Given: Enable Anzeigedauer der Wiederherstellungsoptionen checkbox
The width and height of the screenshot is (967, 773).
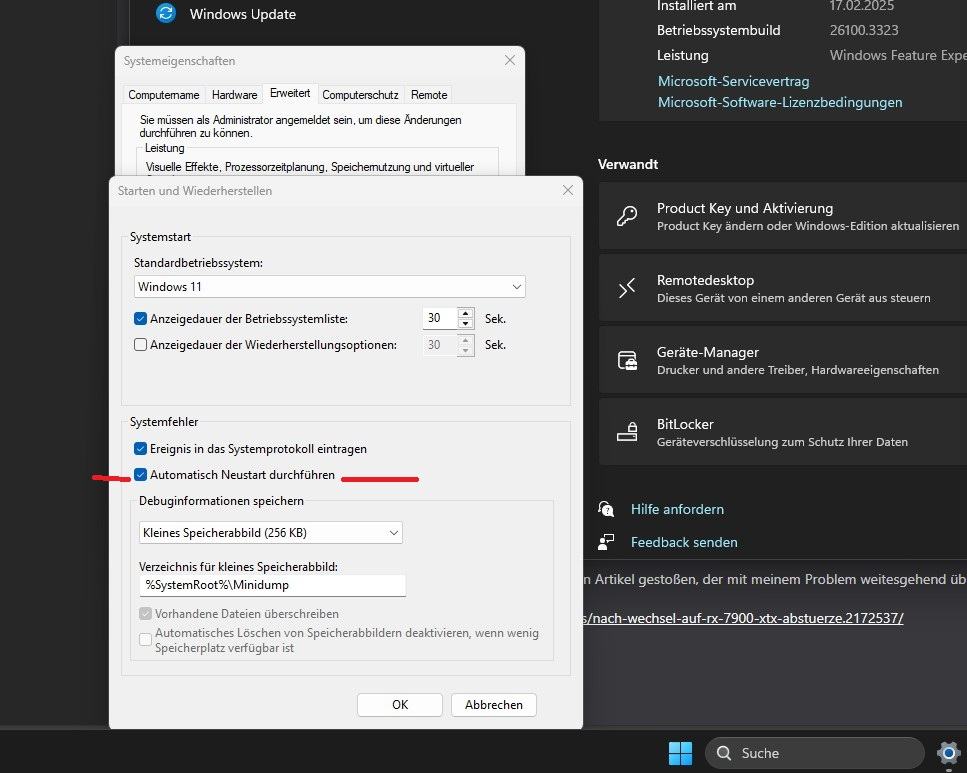Looking at the screenshot, I should click(x=140, y=344).
